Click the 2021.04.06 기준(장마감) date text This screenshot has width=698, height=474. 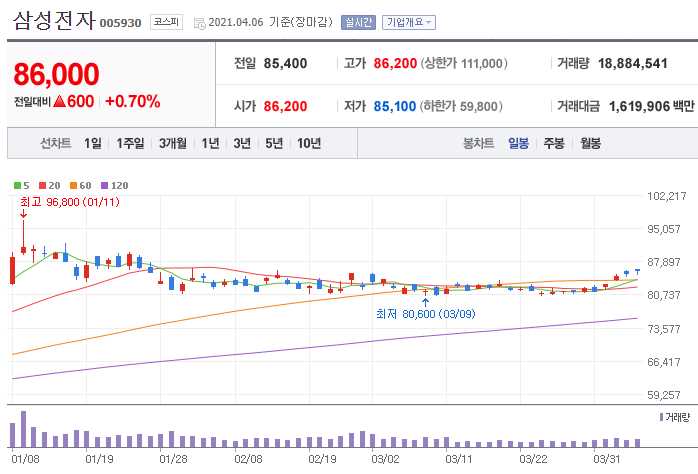coord(271,22)
